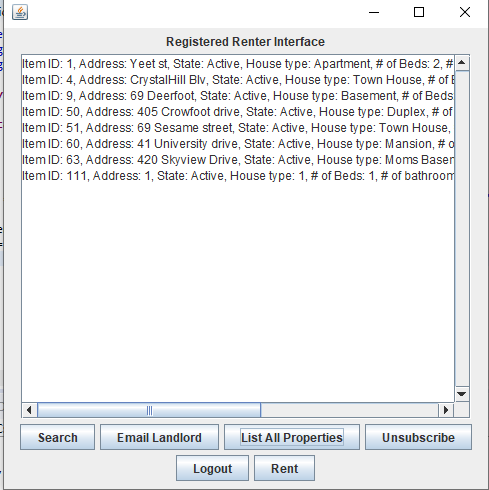Select the 41 University drive Mansion listing
The height and width of the screenshot is (490, 489).
click(238, 144)
